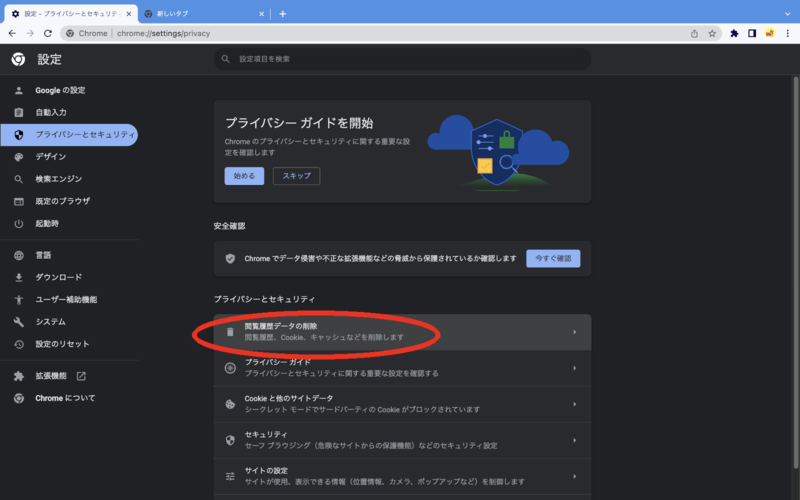
Task: Reload the current page
Action: pyautogui.click(x=47, y=33)
